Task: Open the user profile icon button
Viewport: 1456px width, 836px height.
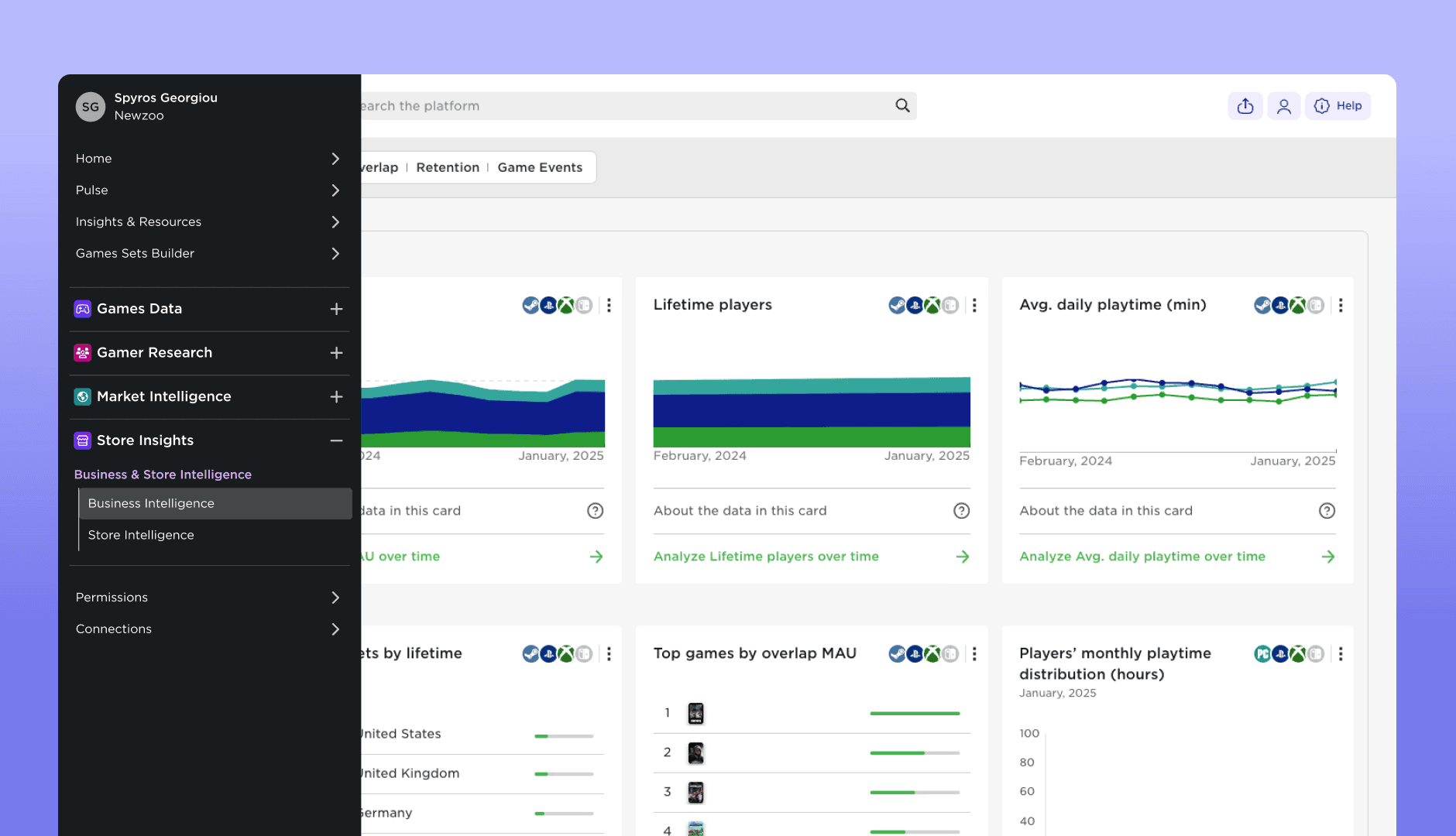Action: (1284, 106)
